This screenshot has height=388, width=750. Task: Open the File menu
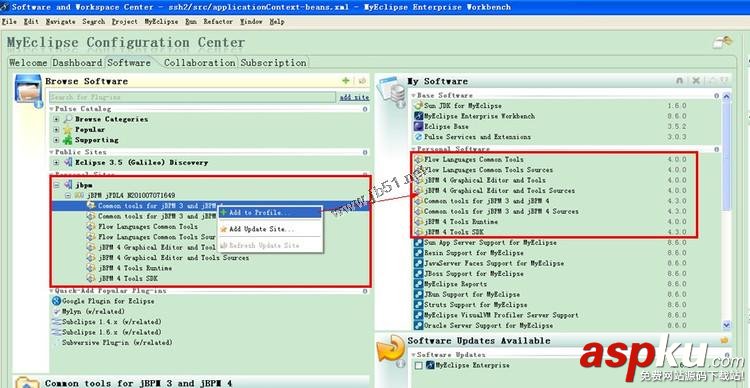tap(9, 22)
